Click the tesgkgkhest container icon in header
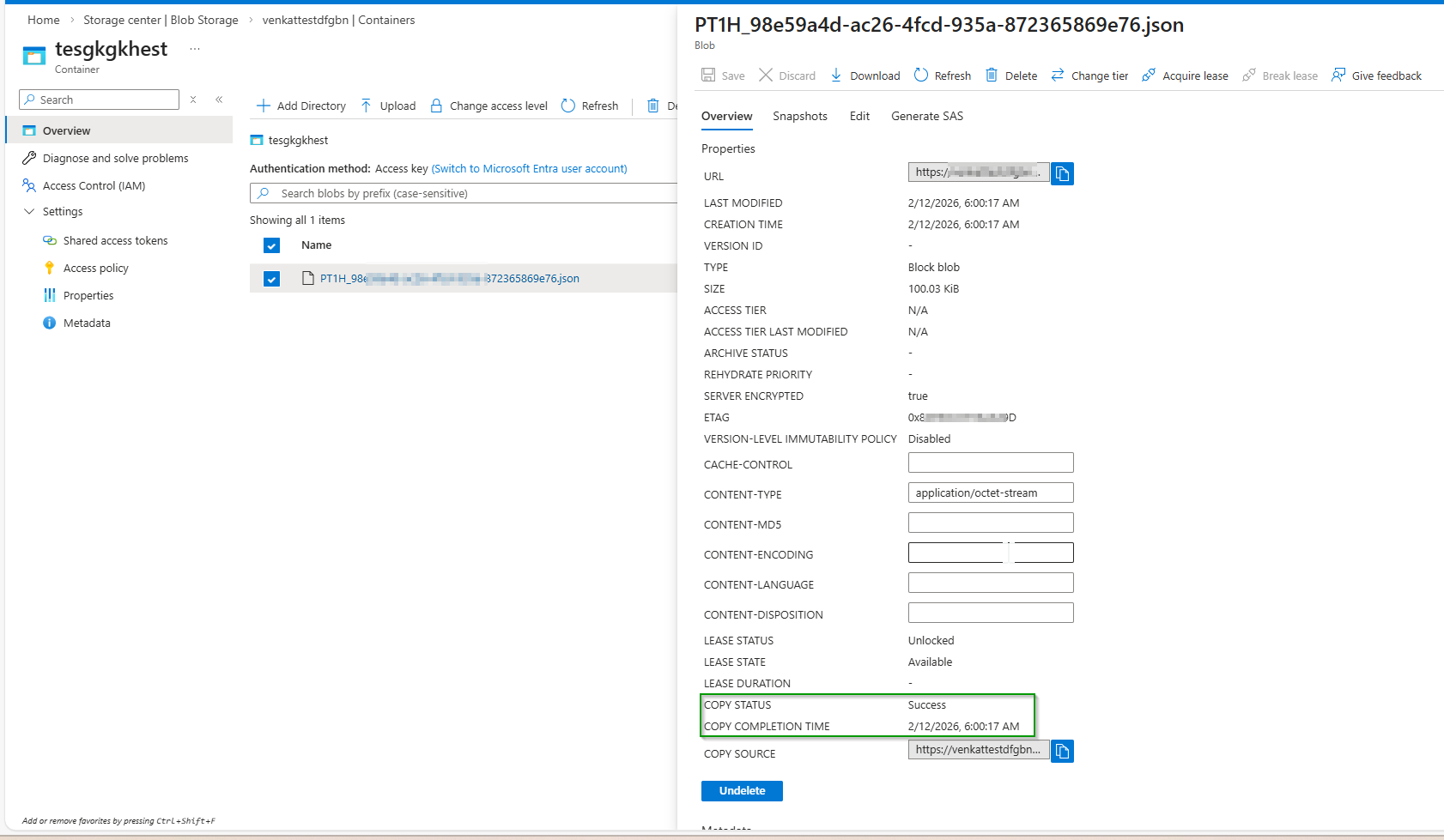 click(x=34, y=57)
